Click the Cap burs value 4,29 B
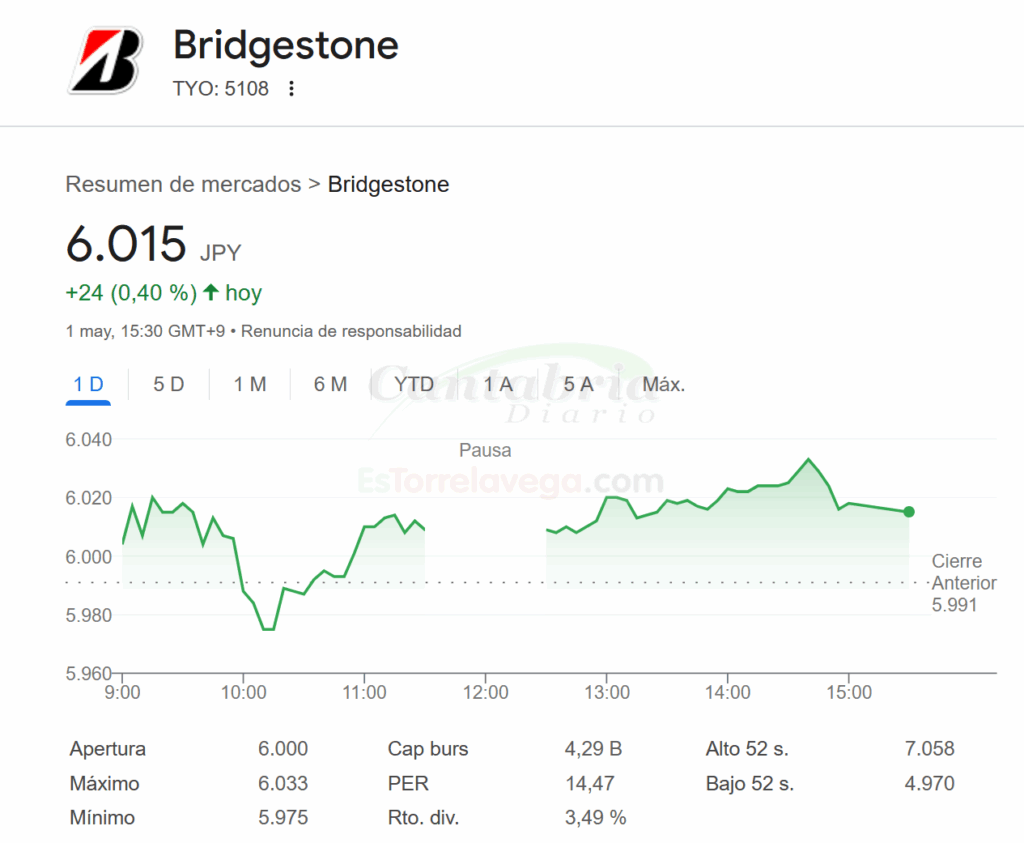Image resolution: width=1024 pixels, height=843 pixels. (x=593, y=748)
